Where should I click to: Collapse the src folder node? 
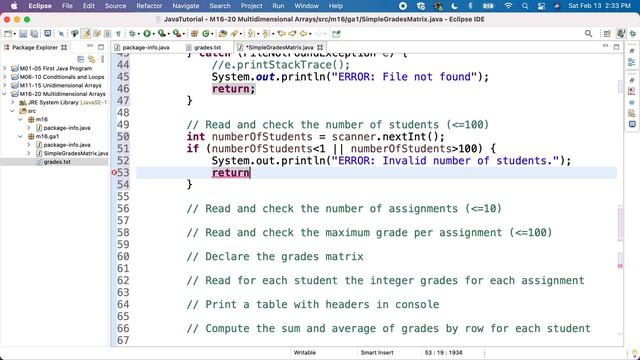(x=13, y=111)
